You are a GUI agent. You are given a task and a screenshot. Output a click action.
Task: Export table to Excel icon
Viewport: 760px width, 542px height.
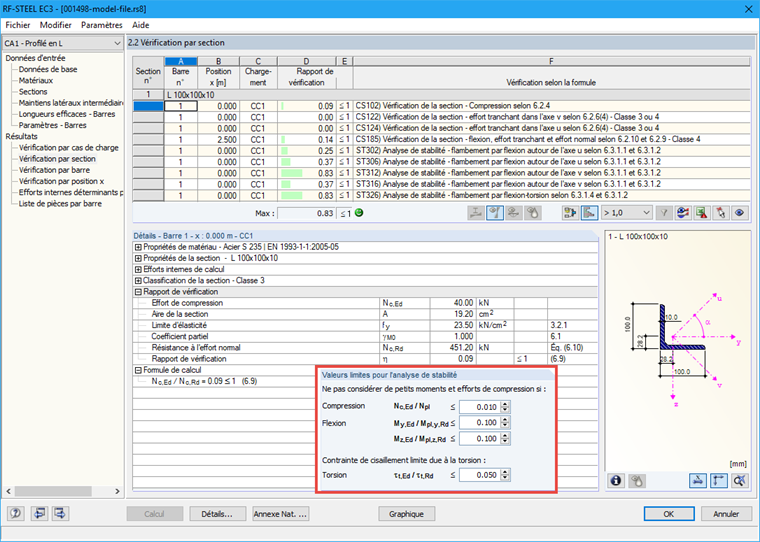point(701,213)
